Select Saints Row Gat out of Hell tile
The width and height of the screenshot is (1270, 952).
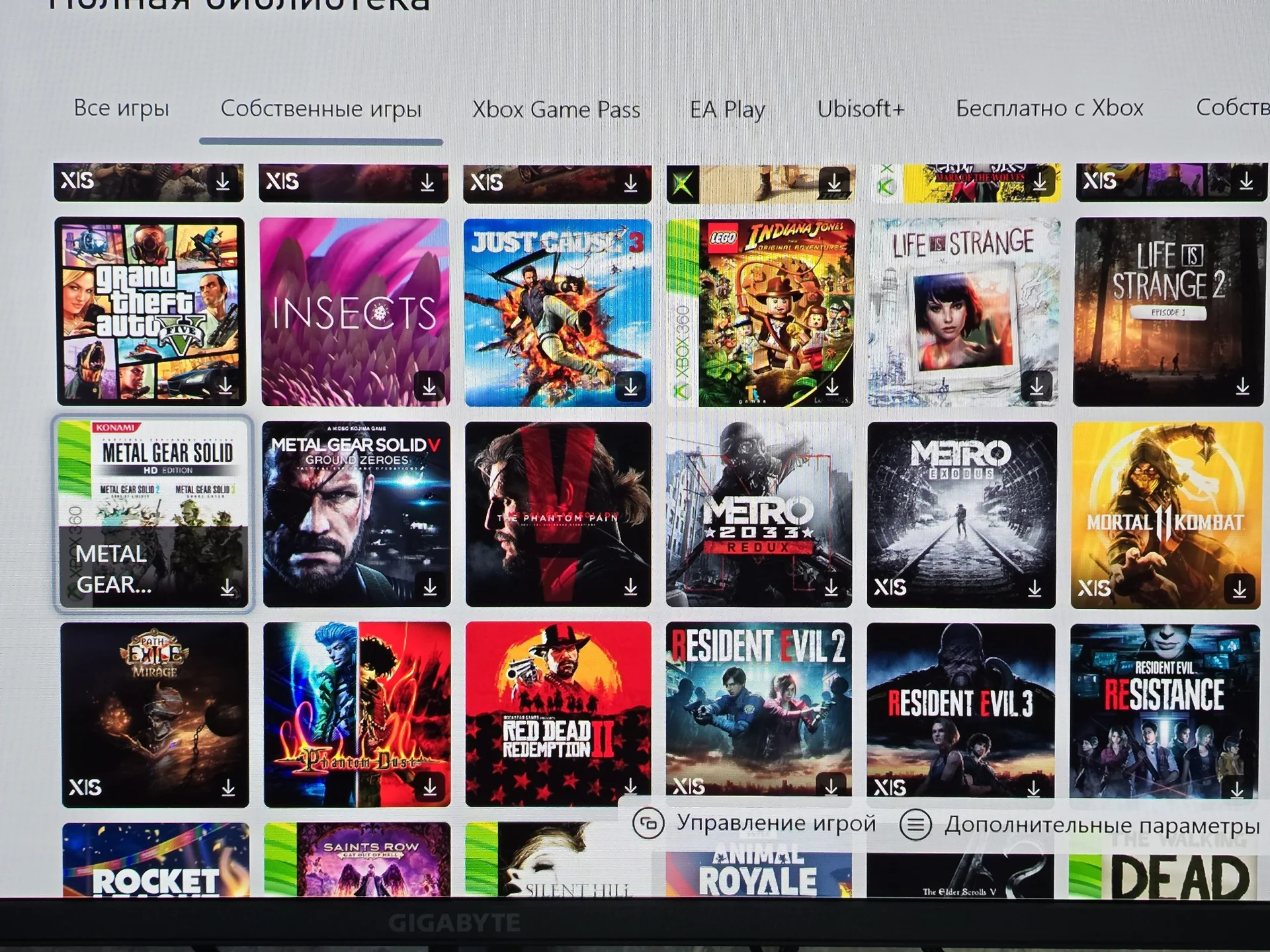click(x=357, y=859)
